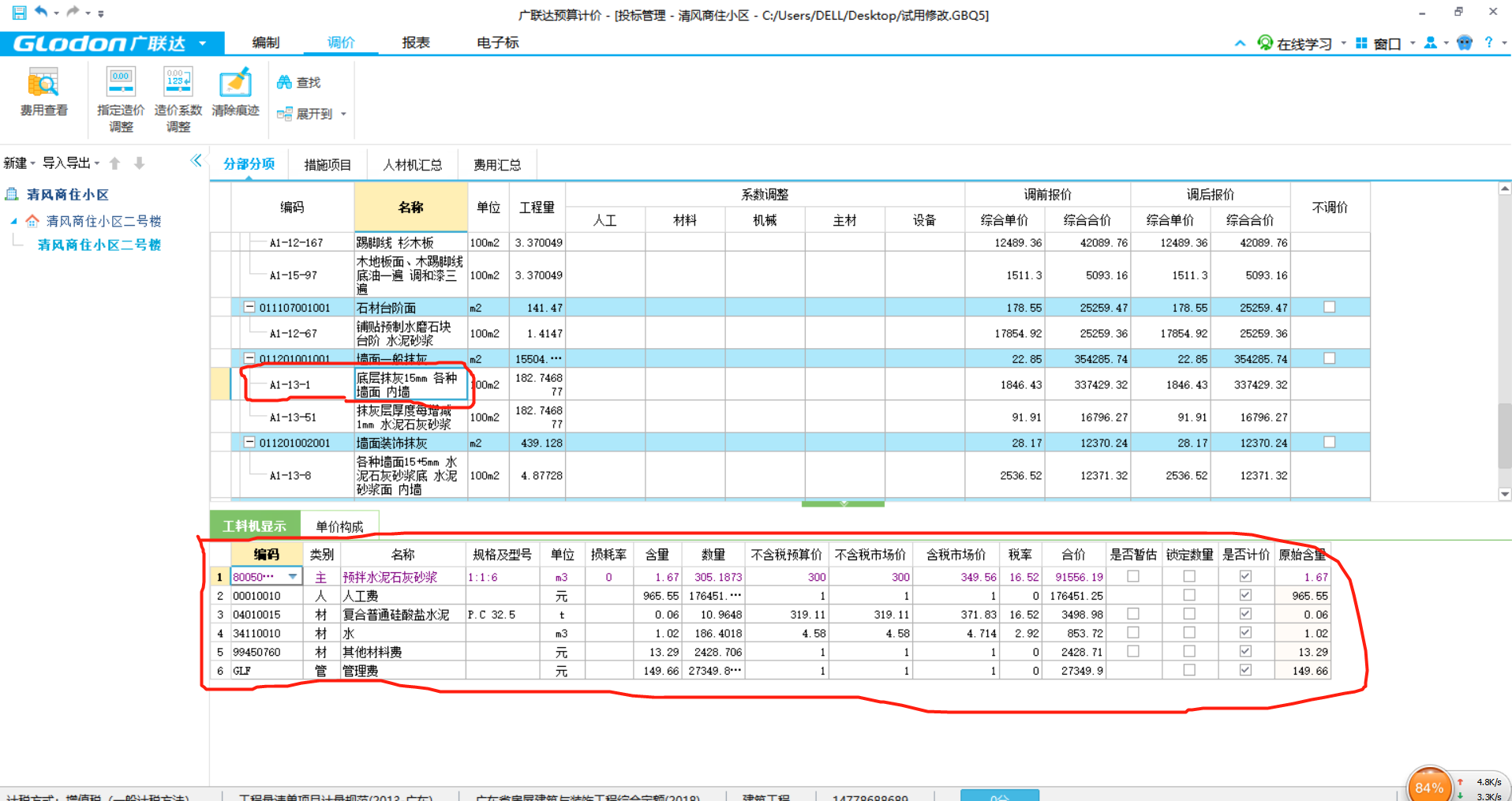Select the 人工费 row in material table
The width and height of the screenshot is (1512, 801).
pyautogui.click(x=771, y=596)
